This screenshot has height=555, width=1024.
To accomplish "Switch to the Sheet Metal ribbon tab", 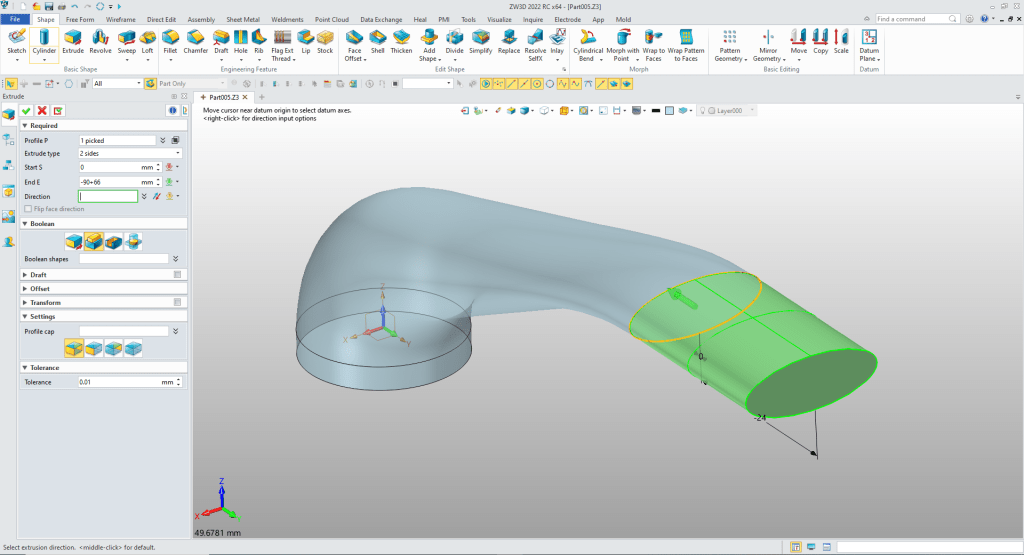I will click(x=245, y=19).
